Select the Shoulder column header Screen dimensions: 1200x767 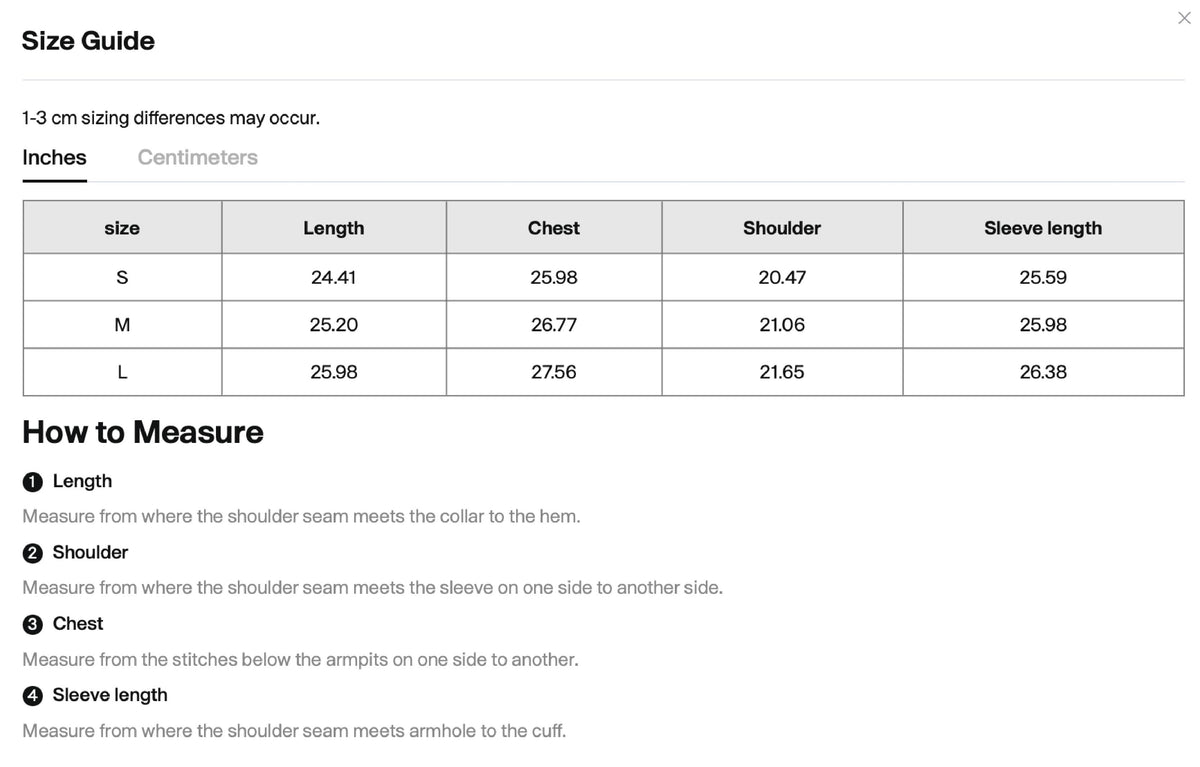pos(782,228)
